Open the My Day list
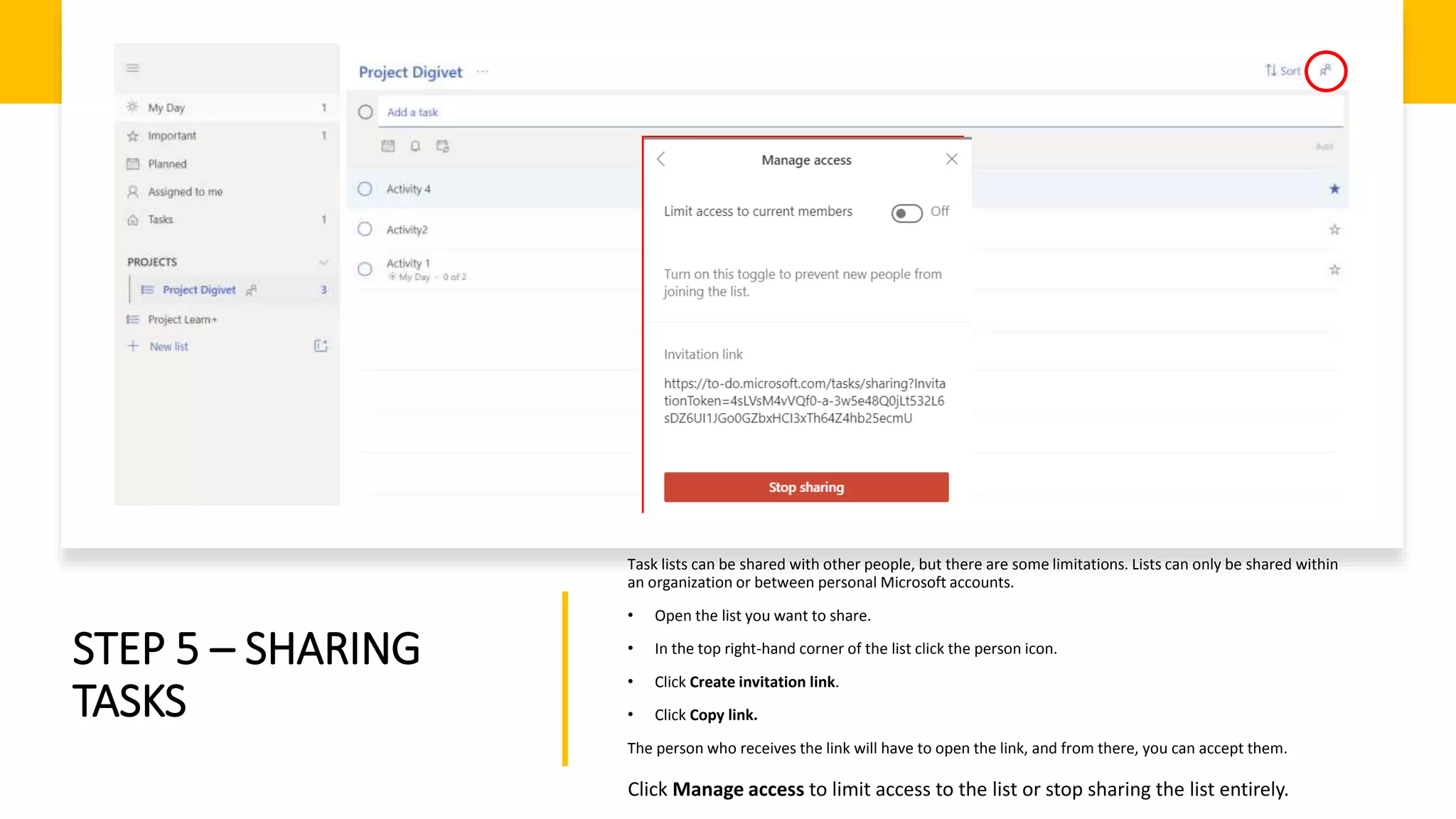This screenshot has height=819, width=1456. 226,107
